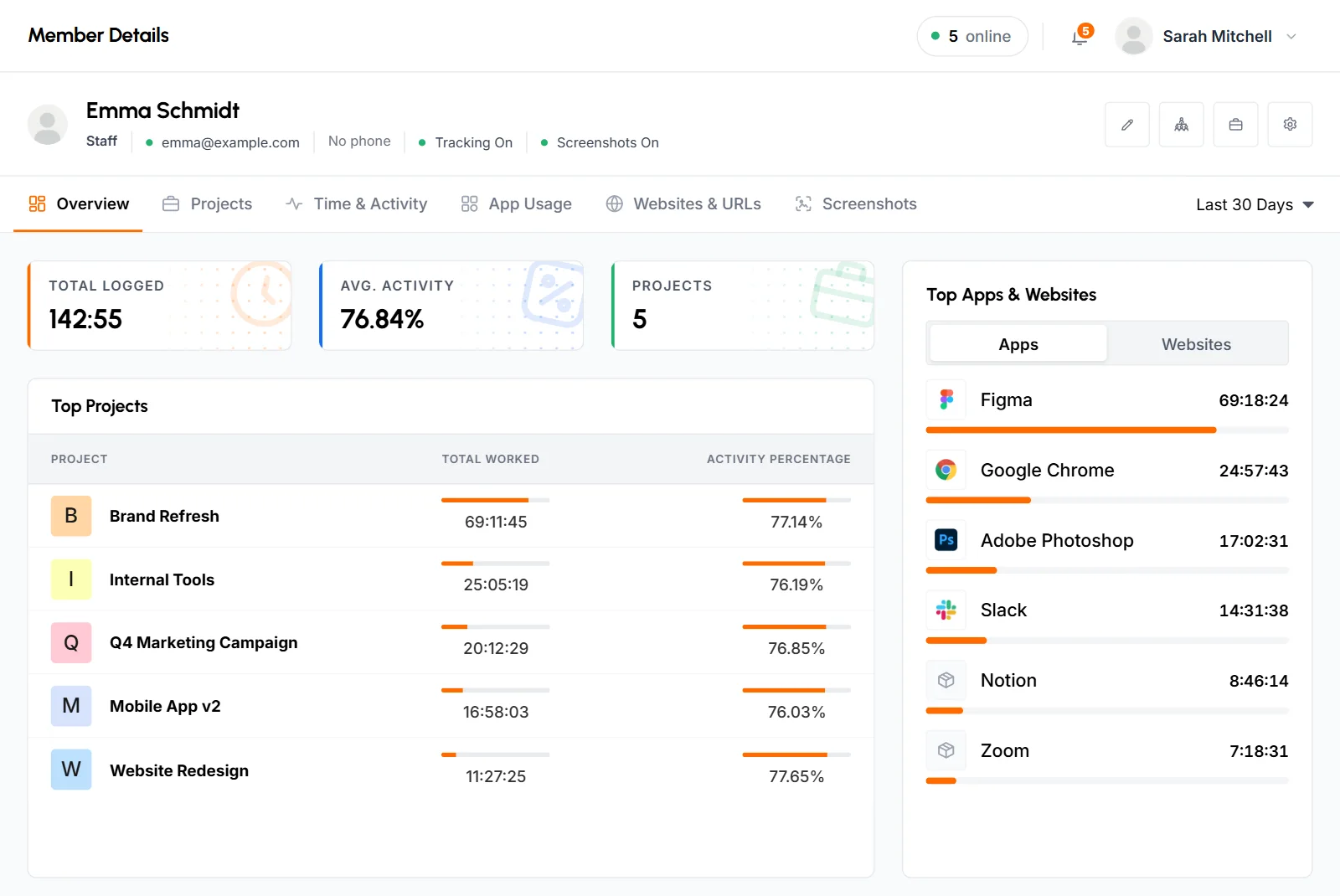1340x896 pixels.
Task: Click the Adobe Photoshop app icon
Action: pos(946,540)
